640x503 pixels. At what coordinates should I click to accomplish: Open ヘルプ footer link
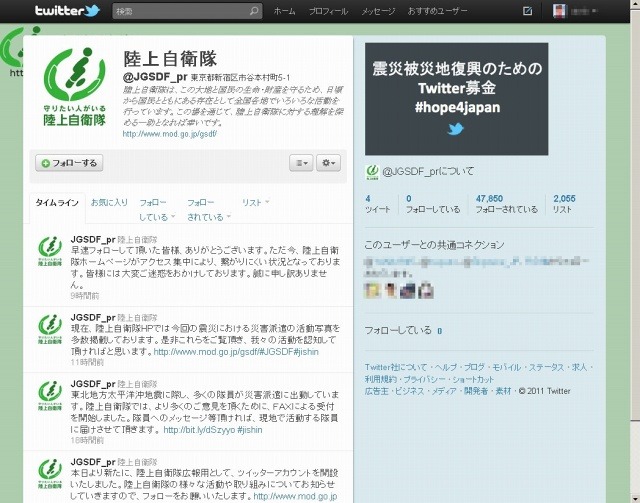tap(446, 367)
